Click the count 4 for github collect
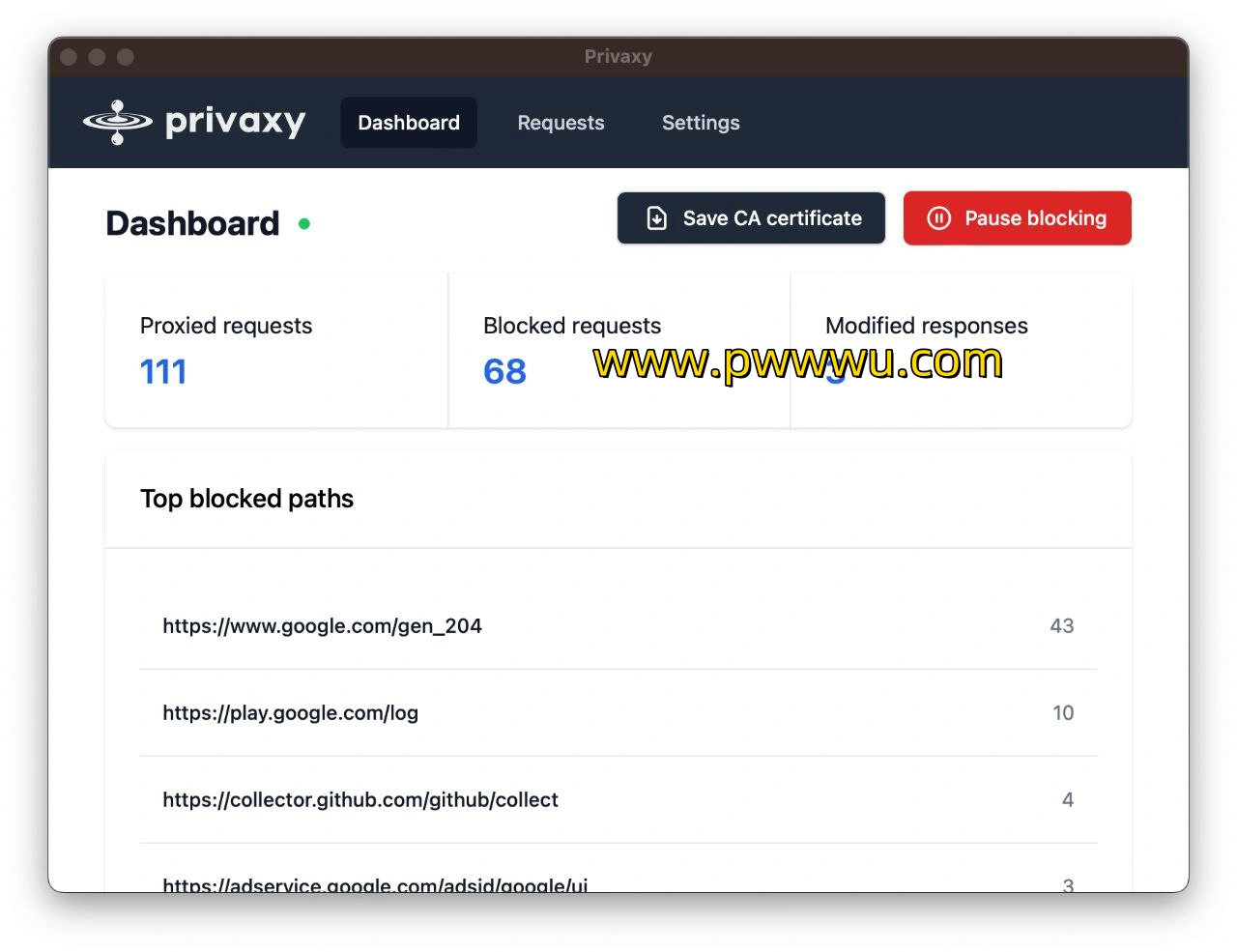 (x=1068, y=800)
